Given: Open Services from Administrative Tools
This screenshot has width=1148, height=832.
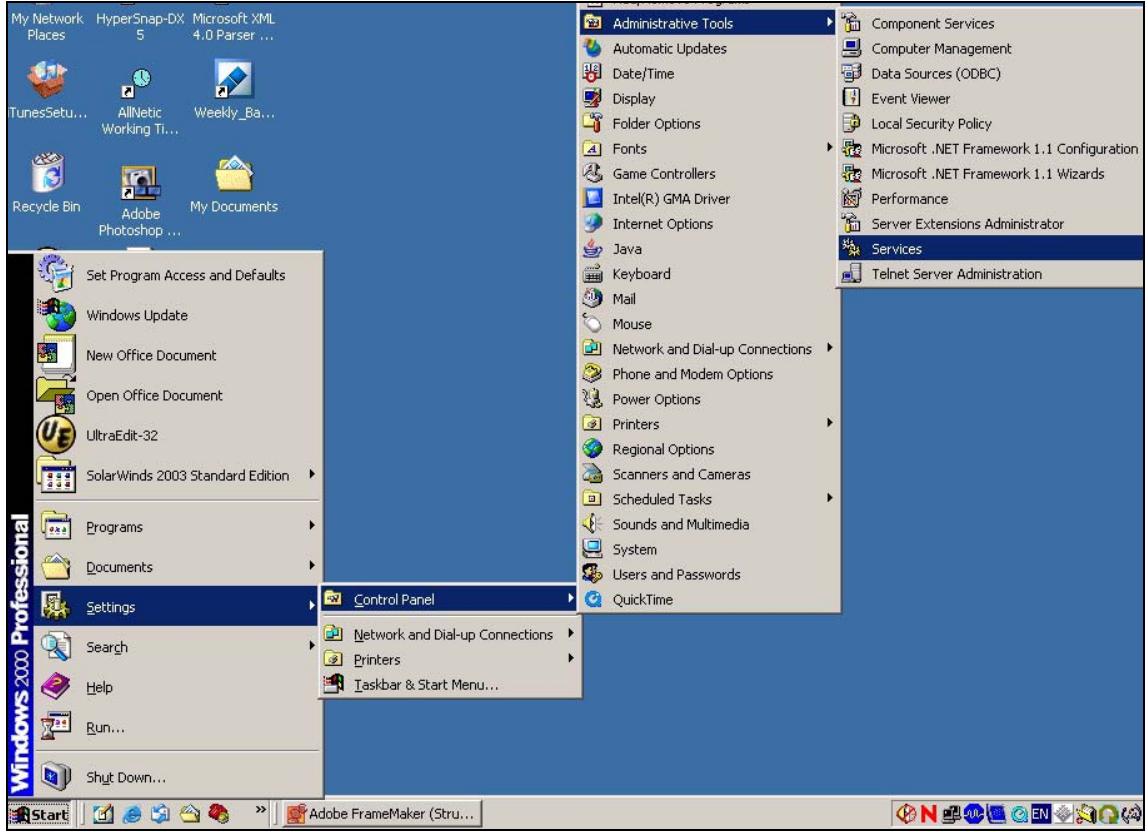Looking at the screenshot, I should pos(991,248).
